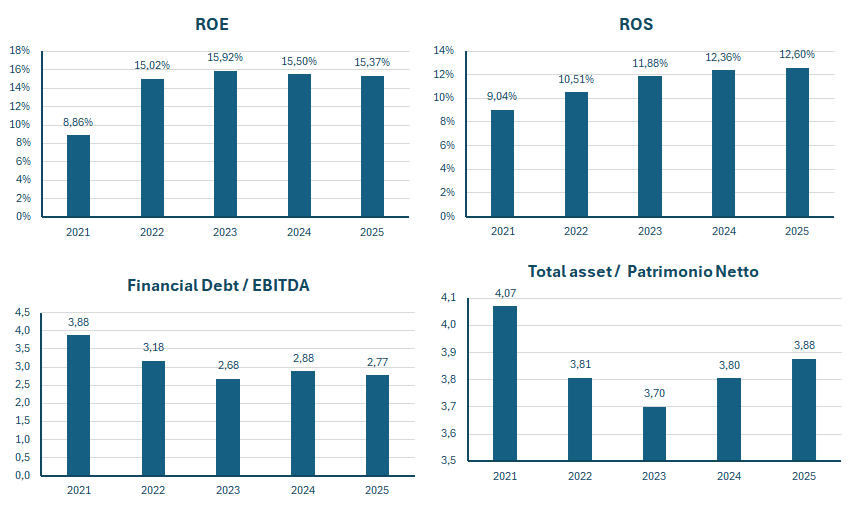
Task: Click the 2024 axis label under Financial Debt chart
Action: (x=303, y=490)
